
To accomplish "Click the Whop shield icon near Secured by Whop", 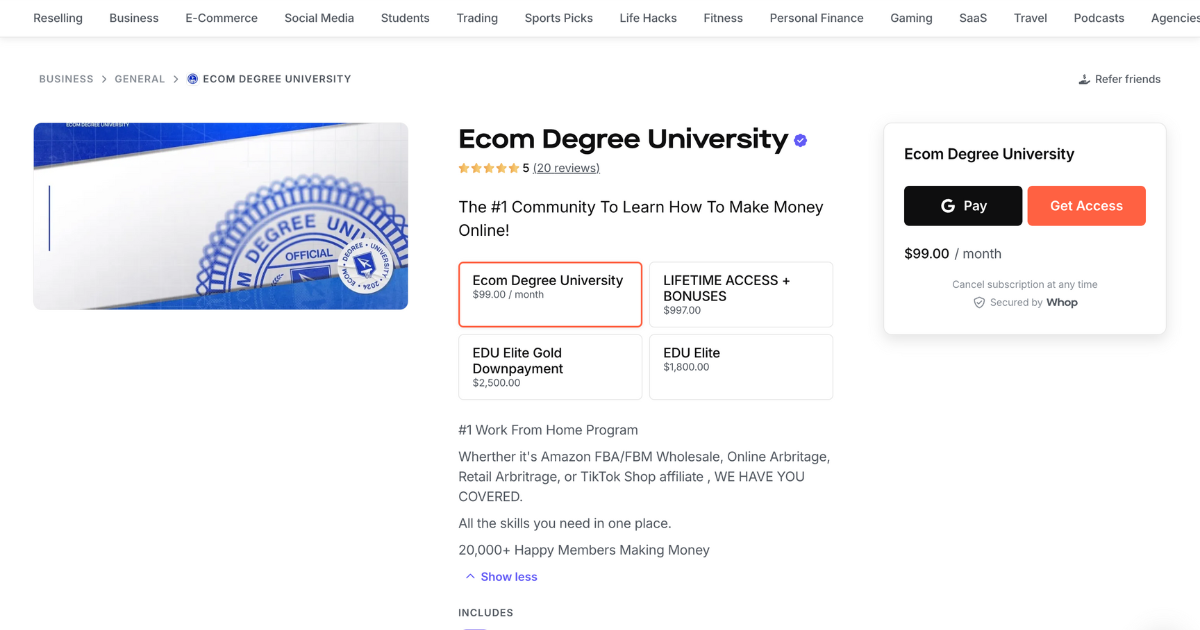I will click(979, 302).
